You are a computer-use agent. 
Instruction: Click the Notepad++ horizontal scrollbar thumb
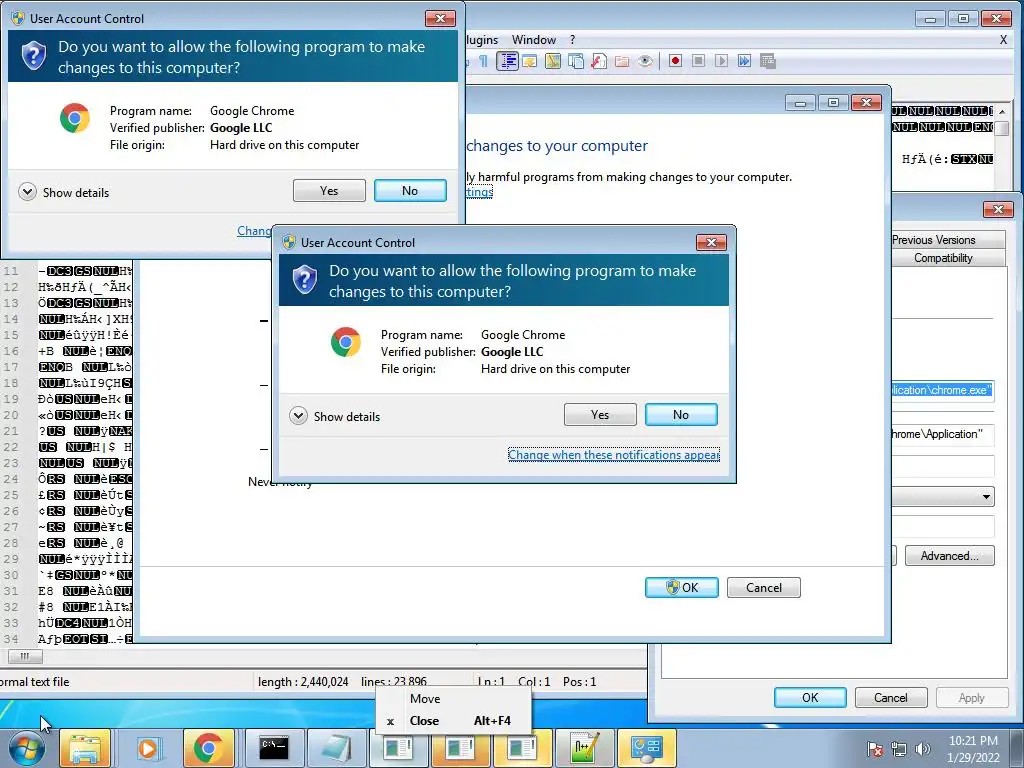[25, 656]
